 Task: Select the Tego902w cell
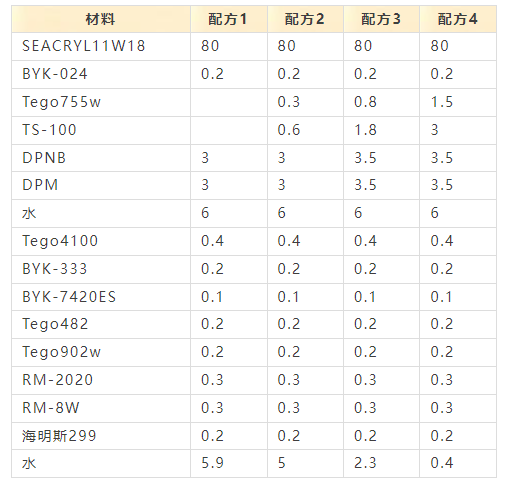pos(101,353)
